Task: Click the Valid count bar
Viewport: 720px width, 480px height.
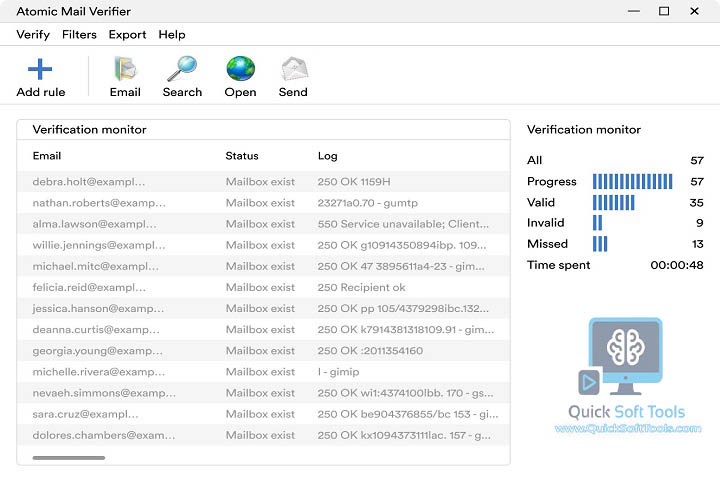Action: click(613, 203)
